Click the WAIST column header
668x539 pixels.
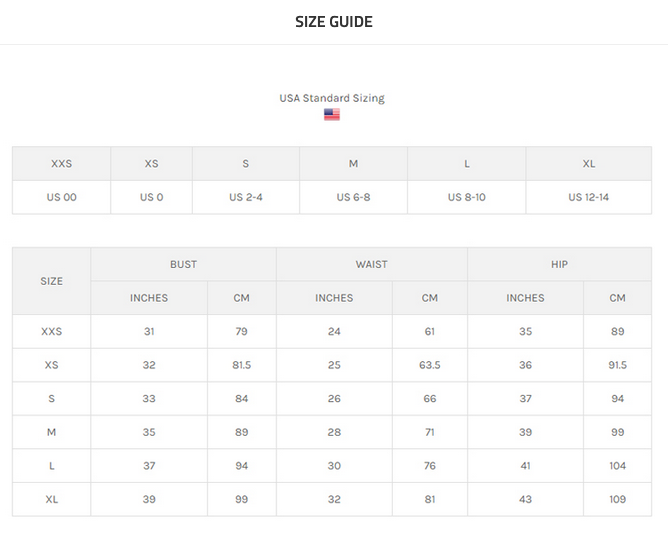371,264
